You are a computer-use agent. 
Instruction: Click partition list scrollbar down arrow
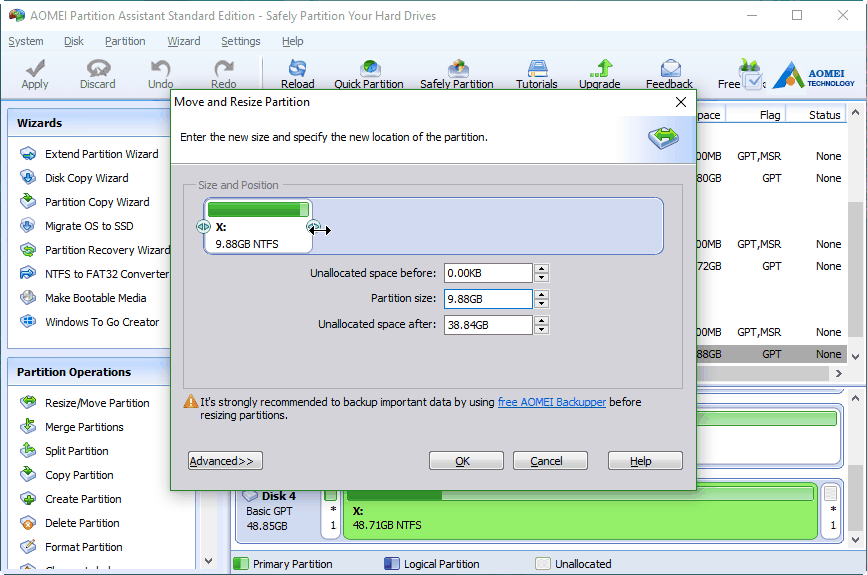[x=855, y=357]
